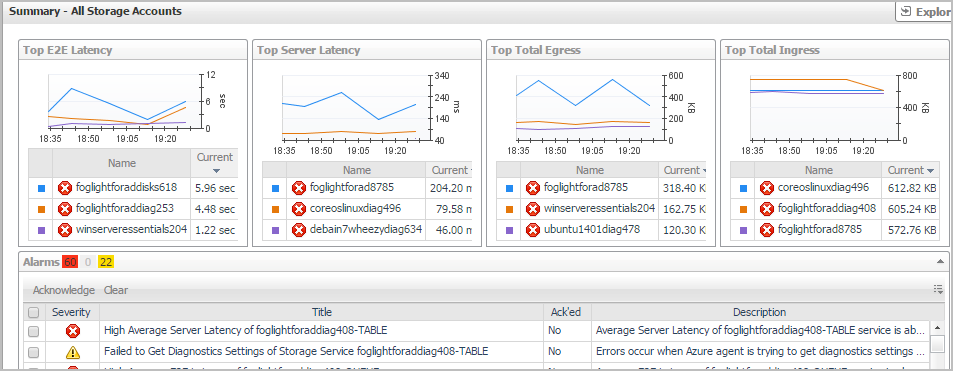Click the Clear alarms button

pos(115,290)
